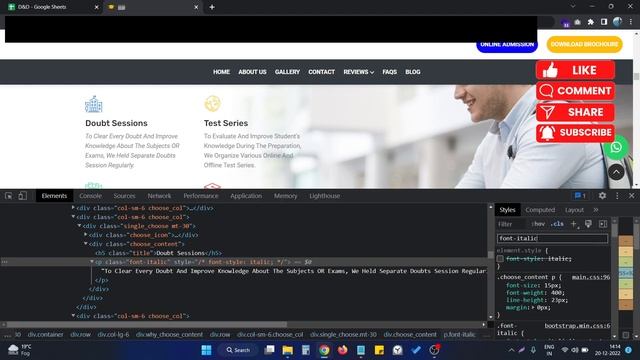Switch to the D&D - Google Sheets browser tab
The width and height of the screenshot is (640, 360).
52,7
